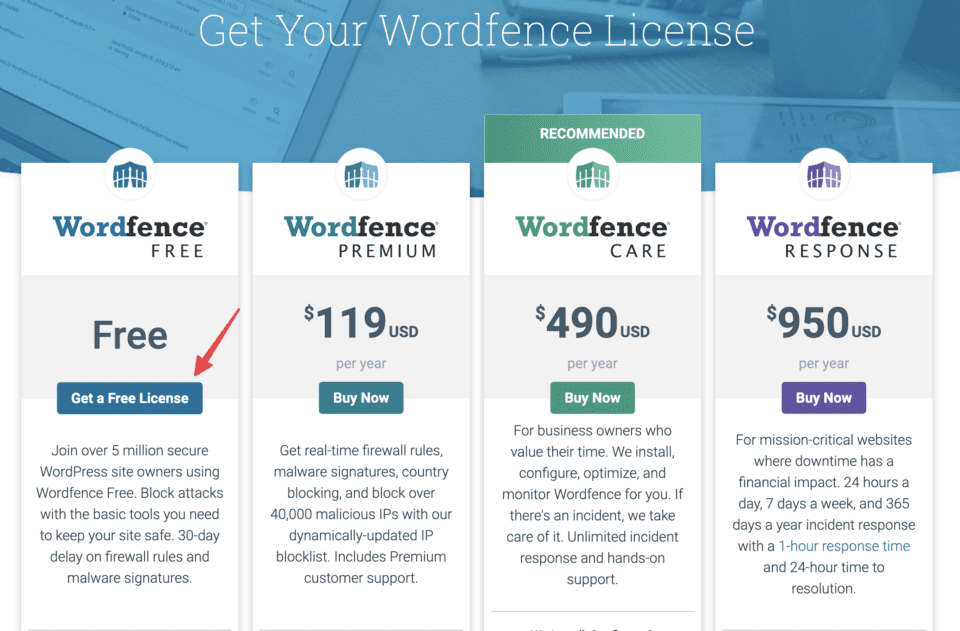Image resolution: width=960 pixels, height=631 pixels.
Task: Click the green RECOMMENDED banner
Action: [592, 134]
